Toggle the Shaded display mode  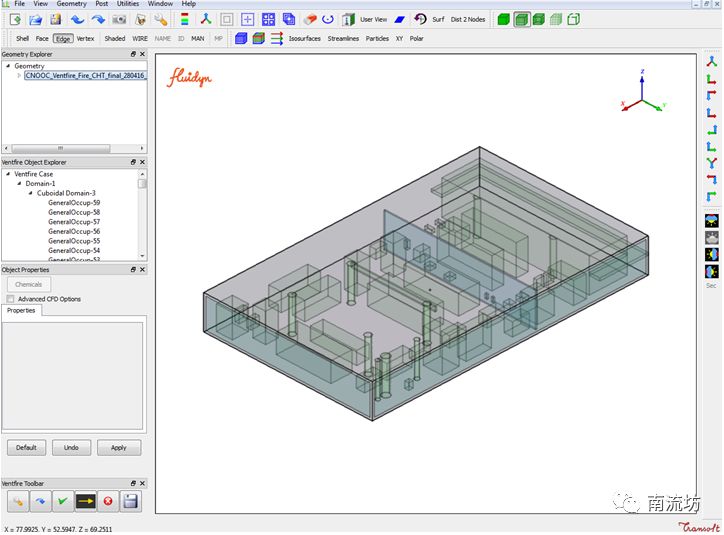click(115, 39)
